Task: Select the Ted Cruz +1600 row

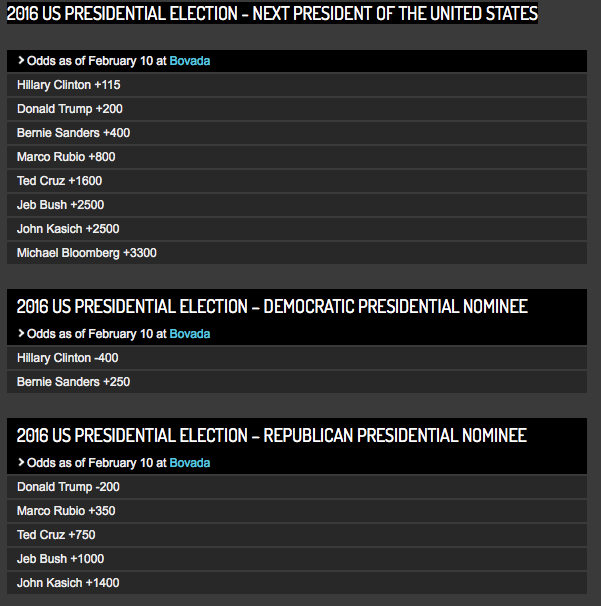Action: 297,181
